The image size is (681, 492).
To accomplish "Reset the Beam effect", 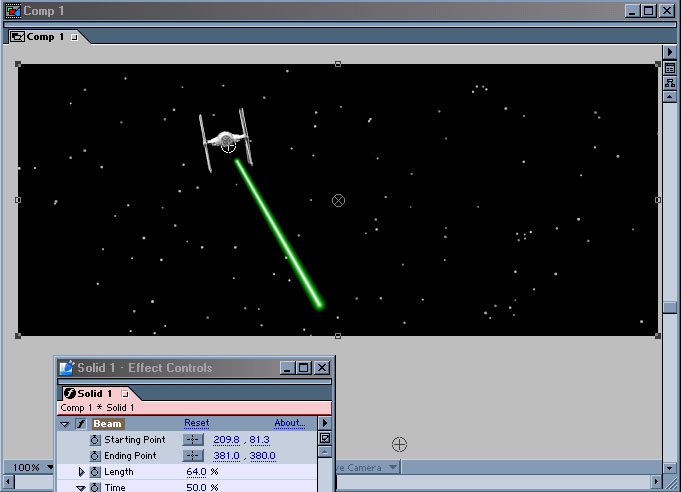I will (x=197, y=424).
